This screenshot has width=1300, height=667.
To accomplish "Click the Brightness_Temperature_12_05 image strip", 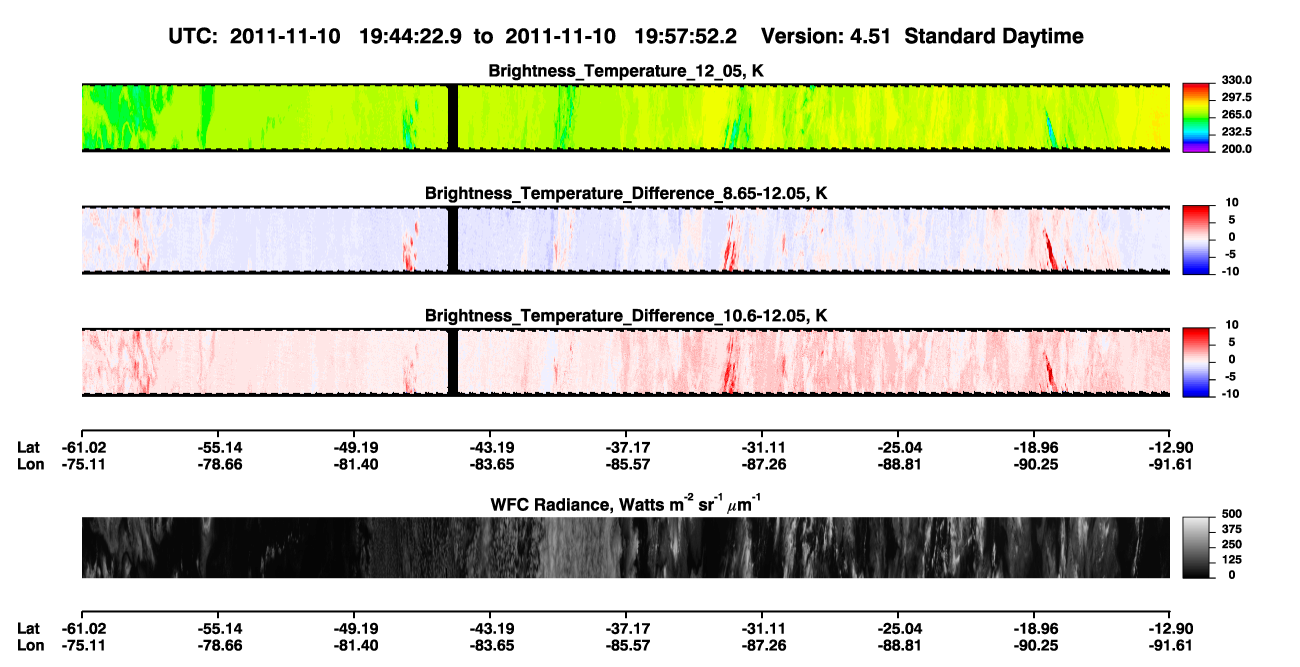I will (626, 118).
